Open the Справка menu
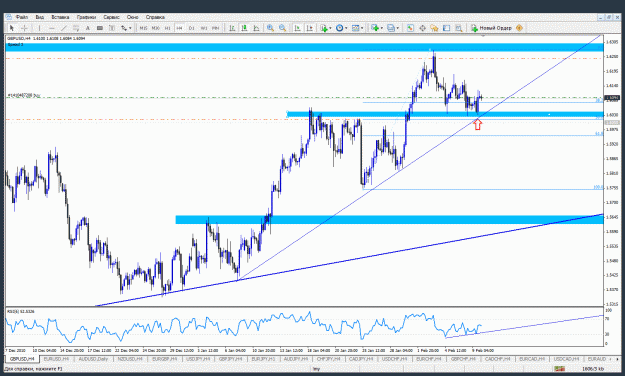Image resolution: width=625 pixels, height=376 pixels. pos(155,17)
